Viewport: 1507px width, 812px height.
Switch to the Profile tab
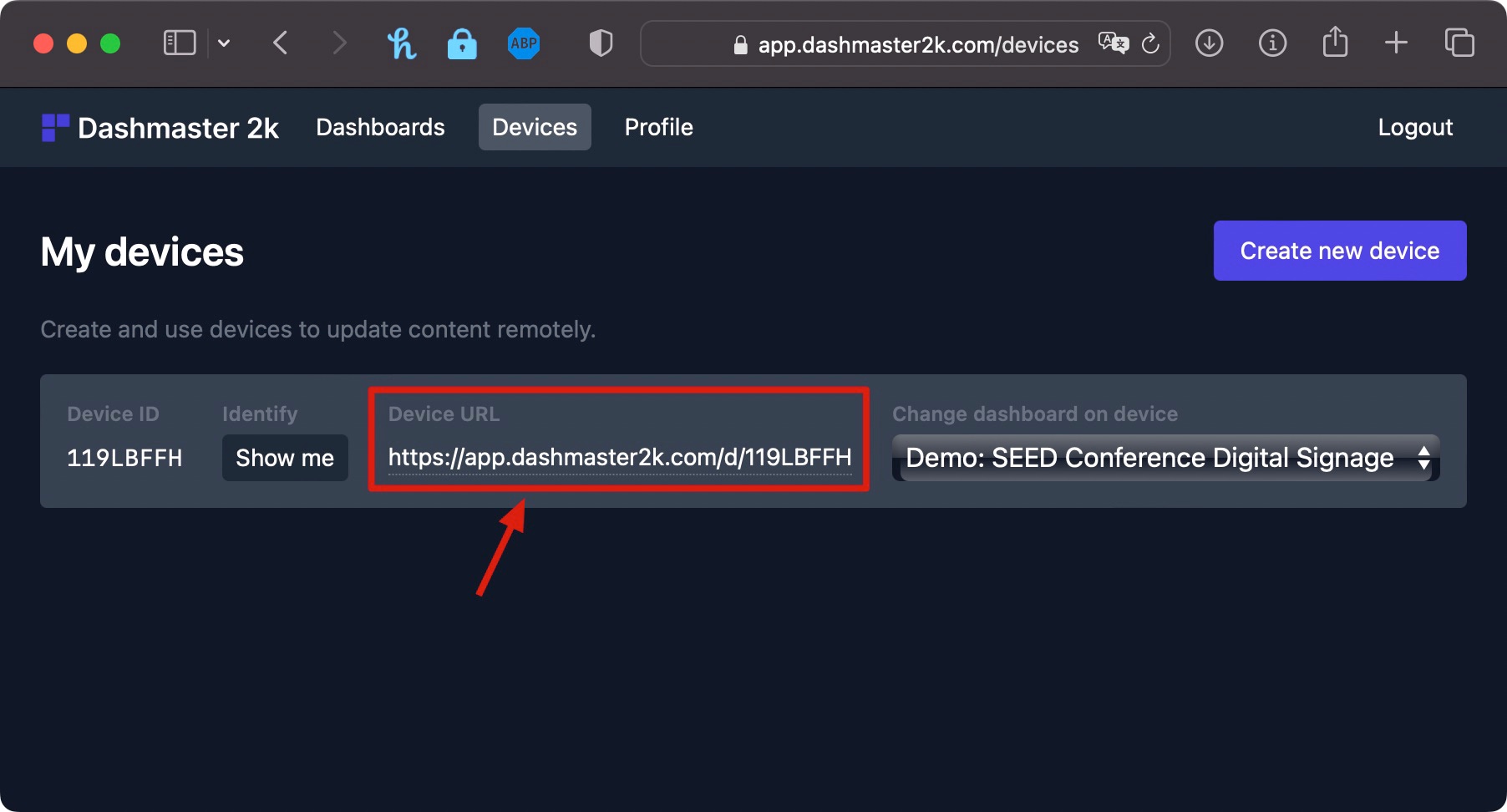click(658, 127)
